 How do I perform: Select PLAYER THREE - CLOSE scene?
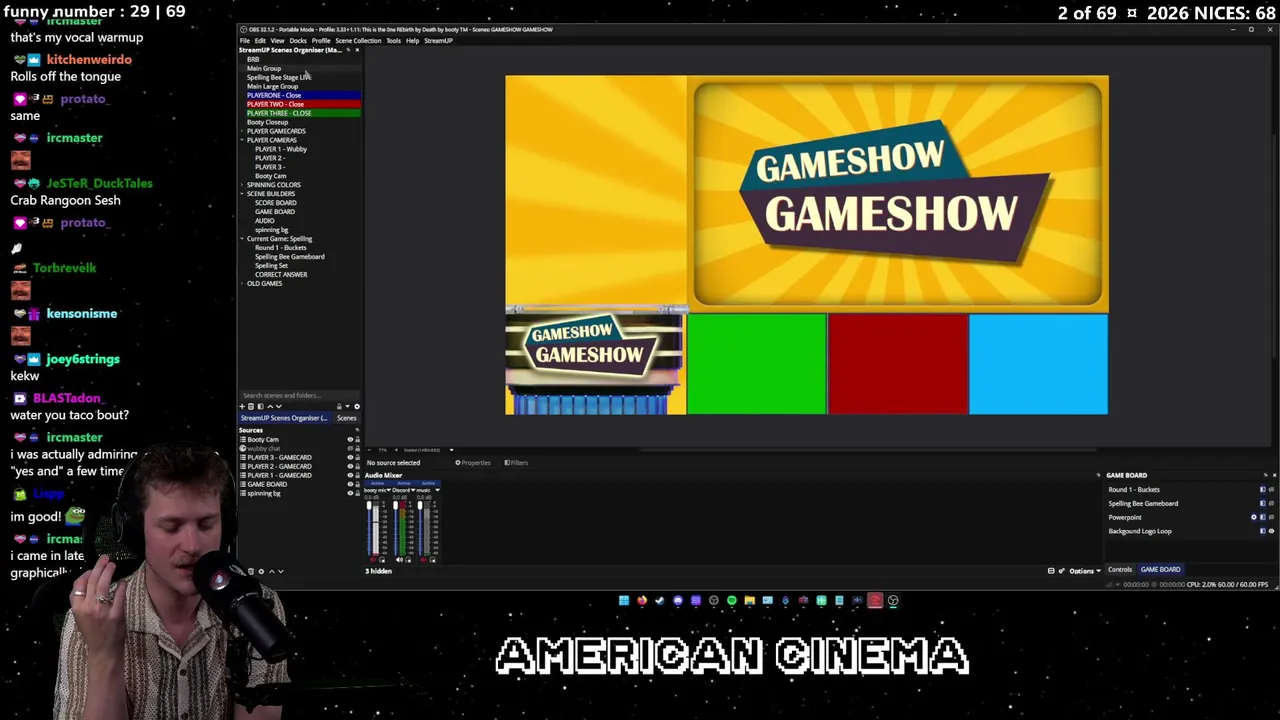[x=303, y=113]
